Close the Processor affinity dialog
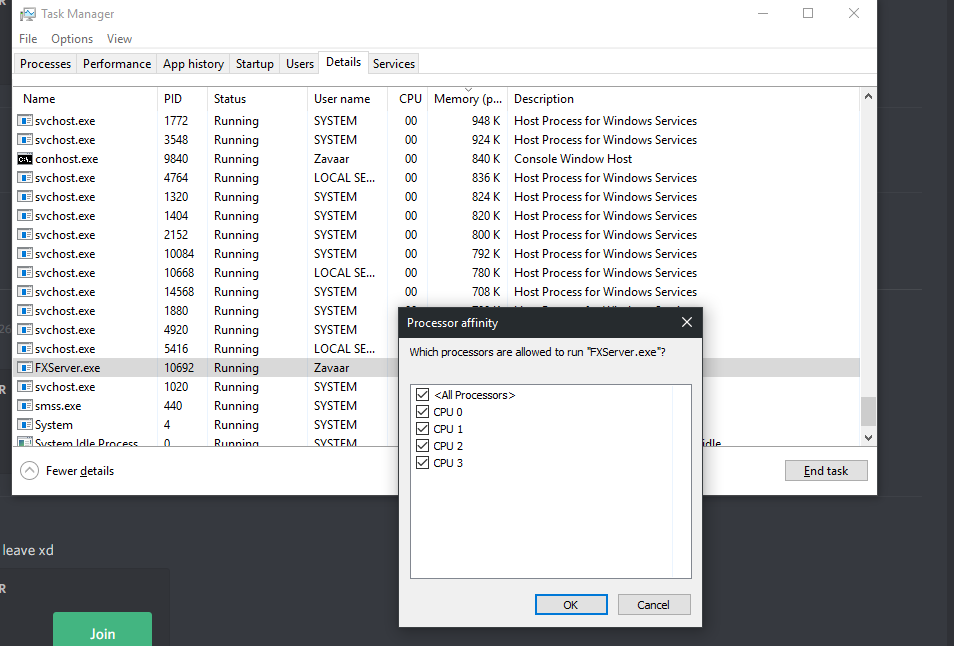 coord(687,322)
